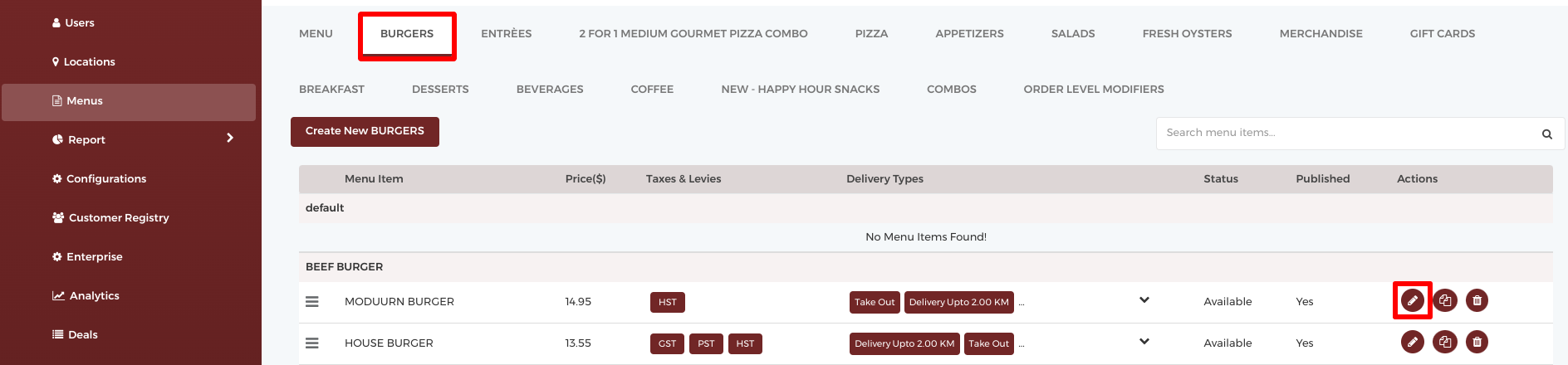
Task: Go to Customer Registry page
Action: pos(118,218)
